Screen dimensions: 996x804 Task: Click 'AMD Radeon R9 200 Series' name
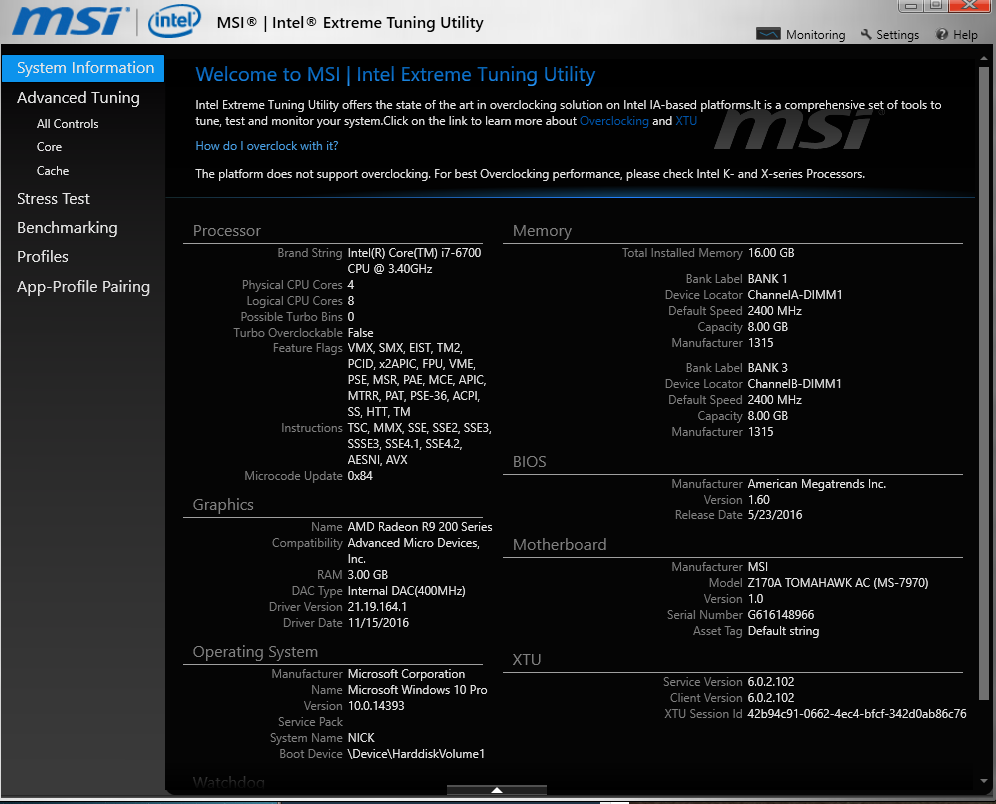coord(419,527)
